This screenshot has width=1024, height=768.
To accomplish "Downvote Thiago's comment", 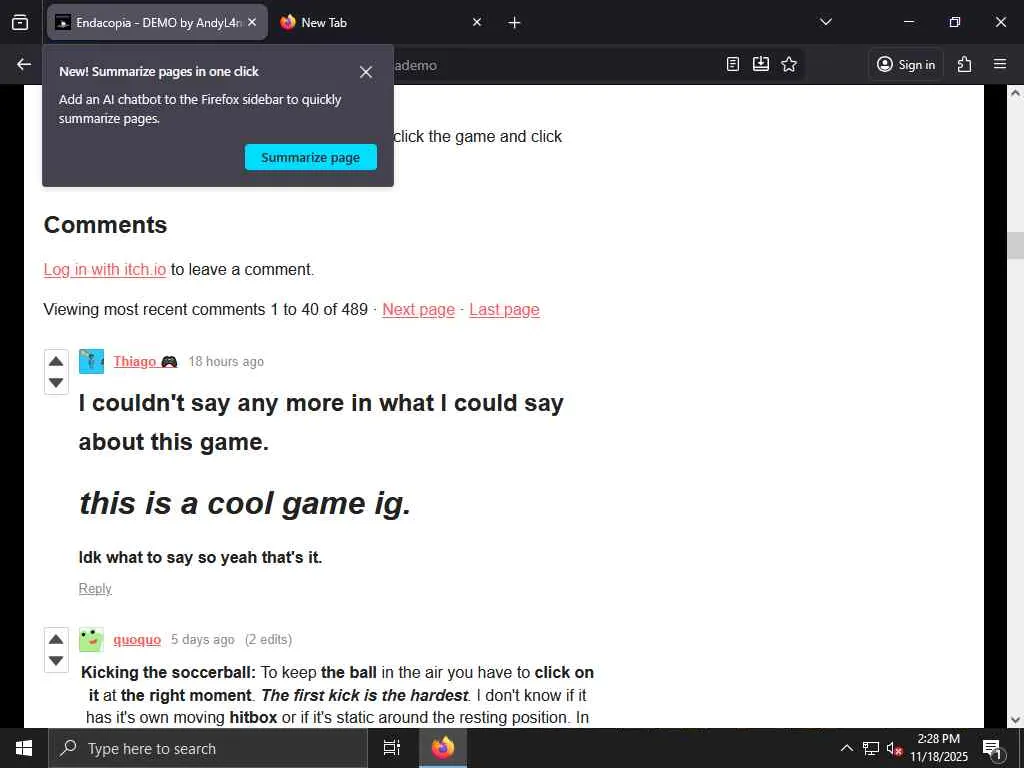I will (56, 383).
